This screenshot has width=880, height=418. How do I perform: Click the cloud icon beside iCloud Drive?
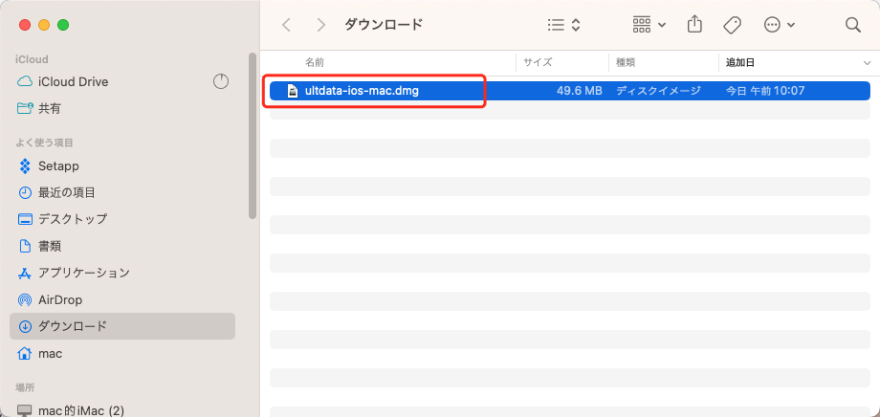[25, 82]
